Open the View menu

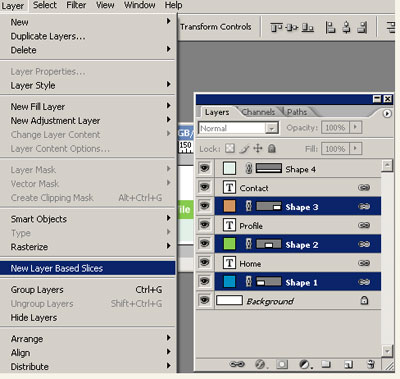click(x=105, y=5)
